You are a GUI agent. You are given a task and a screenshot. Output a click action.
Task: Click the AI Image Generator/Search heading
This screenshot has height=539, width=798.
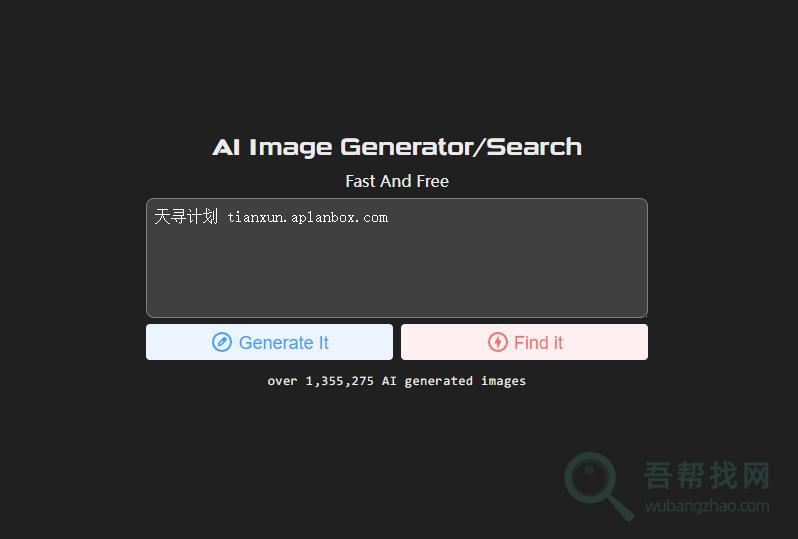pos(397,147)
